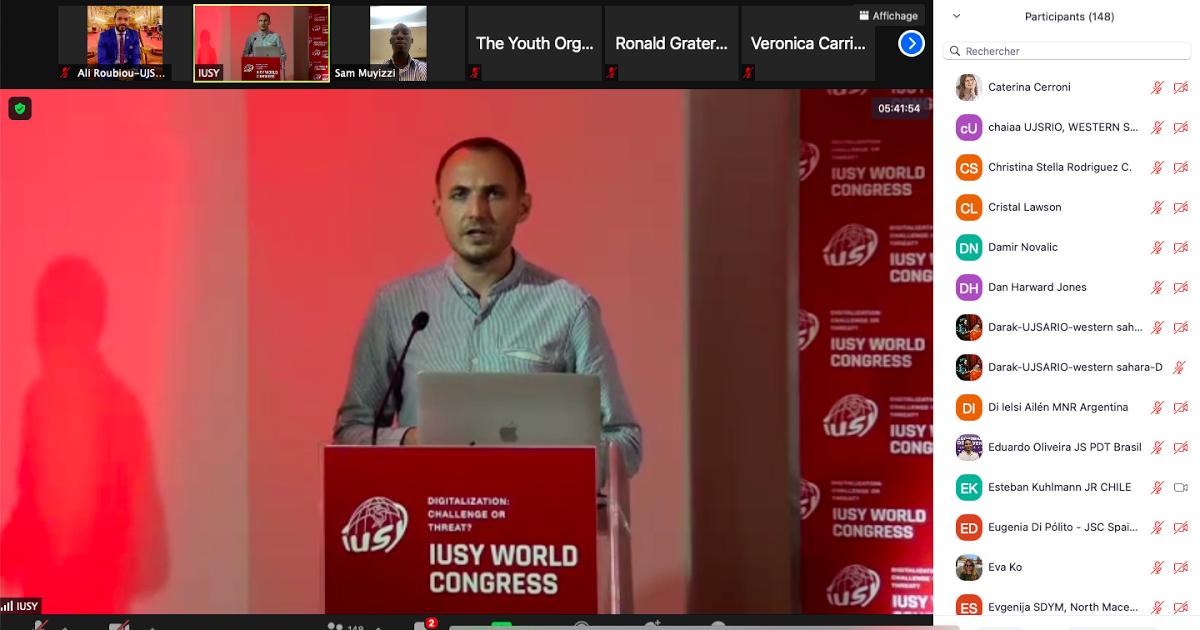Open the Affichage view menu
The image size is (1200, 630).
click(889, 16)
